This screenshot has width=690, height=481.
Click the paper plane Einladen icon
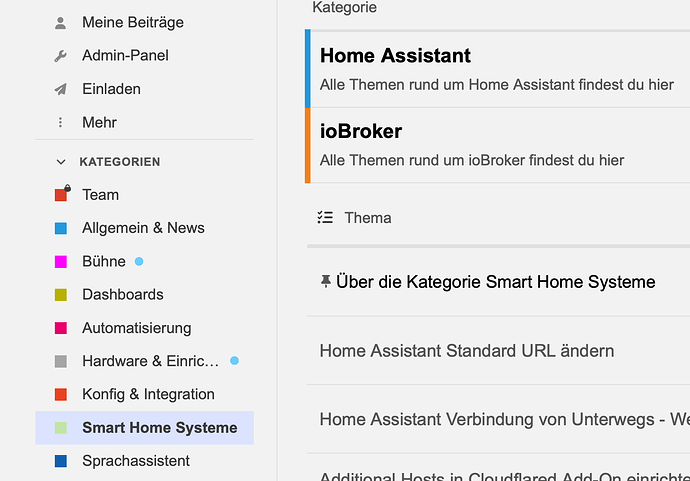[x=60, y=89]
